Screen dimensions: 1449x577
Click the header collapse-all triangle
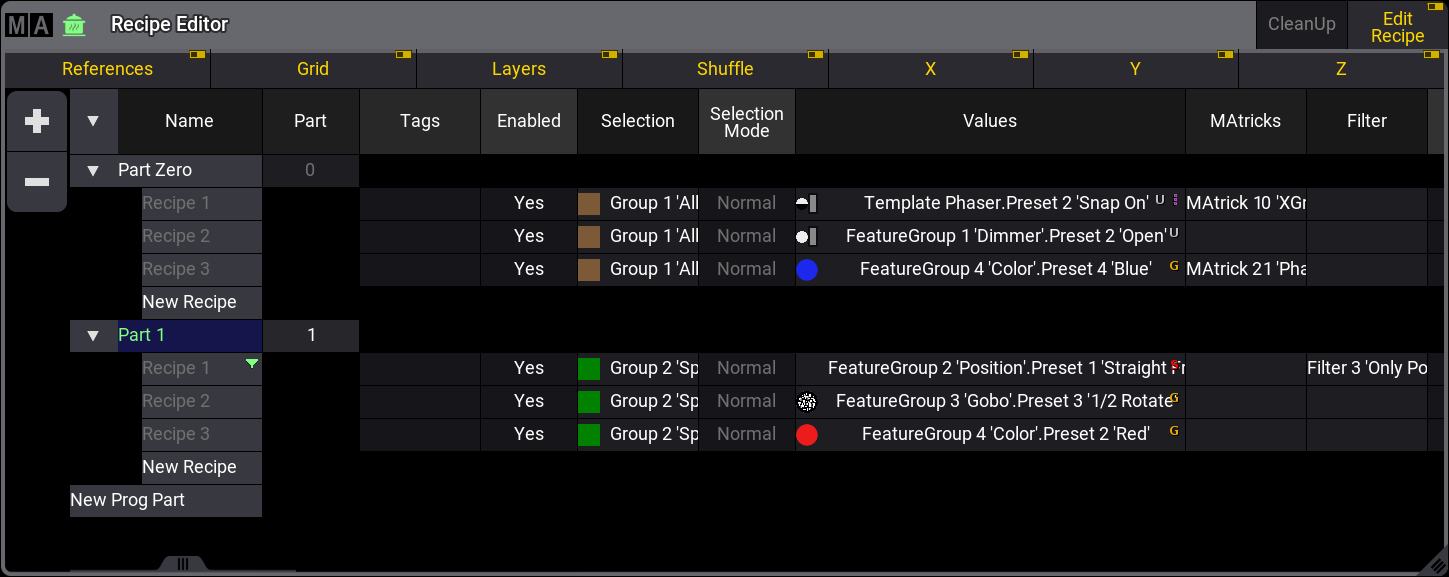[x=93, y=121]
